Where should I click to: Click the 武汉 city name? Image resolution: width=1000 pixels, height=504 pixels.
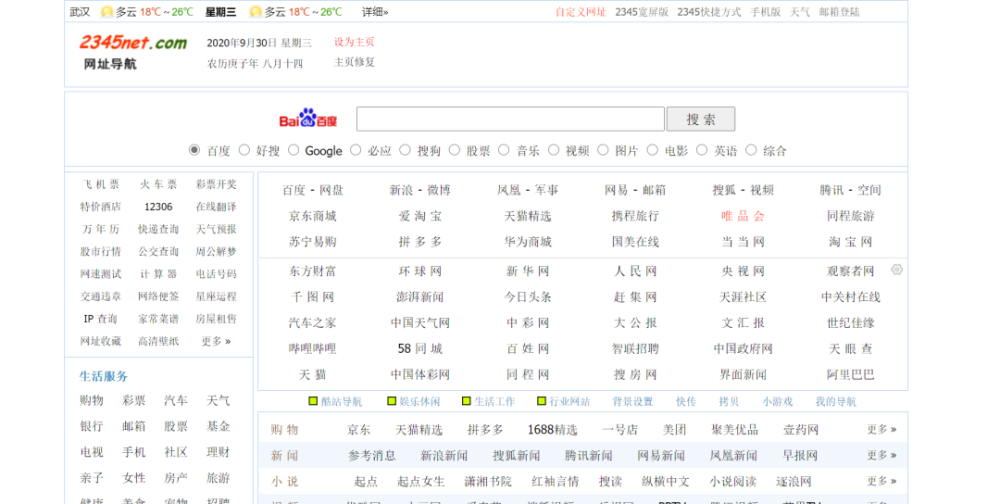click(80, 12)
